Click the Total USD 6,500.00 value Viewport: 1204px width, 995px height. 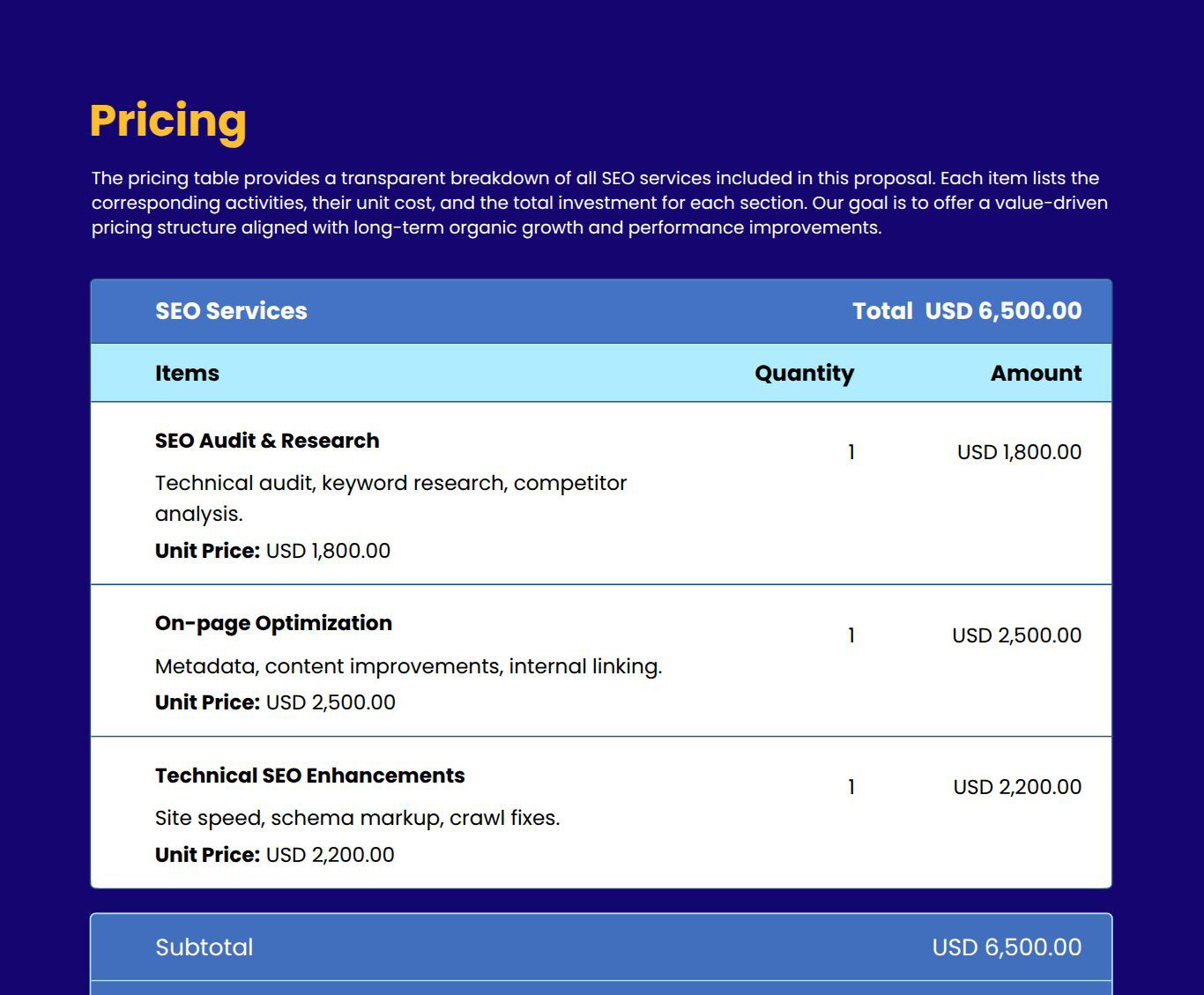pyautogui.click(x=967, y=310)
